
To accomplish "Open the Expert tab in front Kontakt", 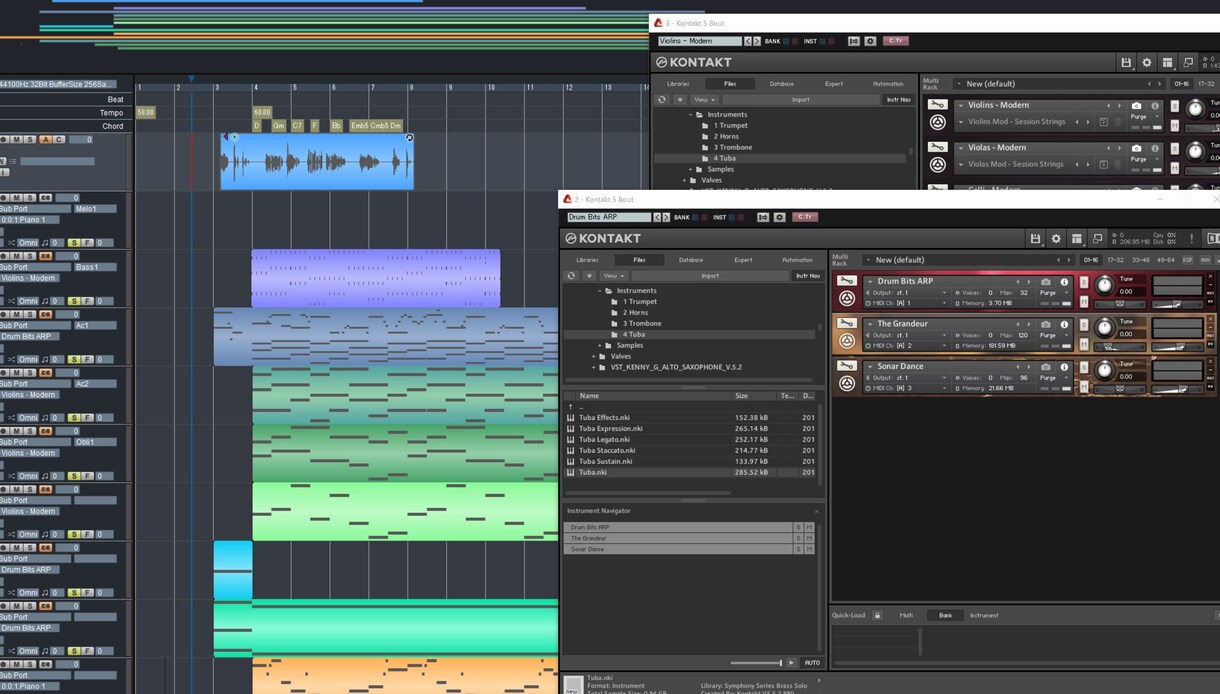I will click(x=743, y=260).
